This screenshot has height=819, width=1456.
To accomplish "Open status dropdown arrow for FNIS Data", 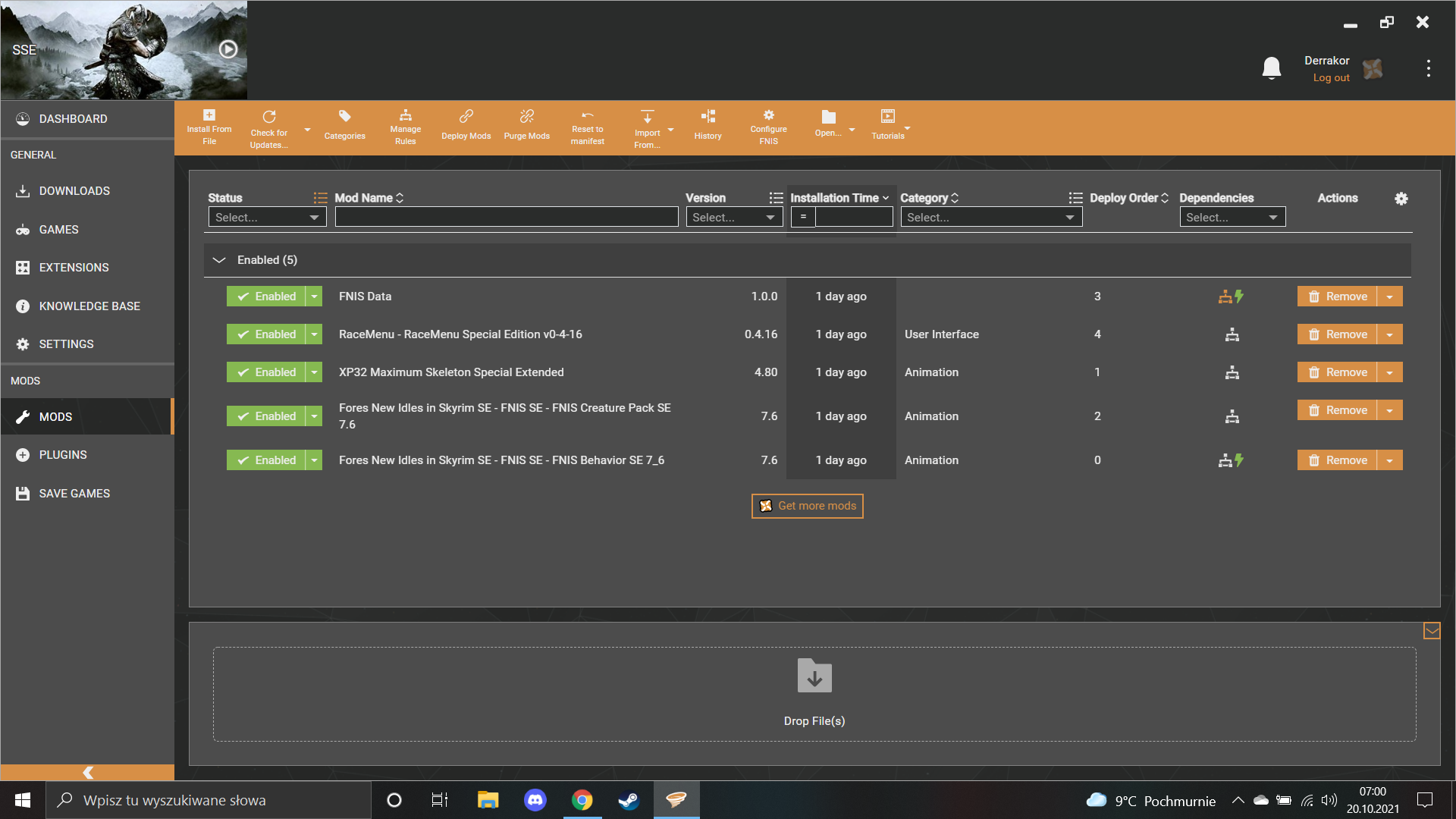I will (314, 297).
